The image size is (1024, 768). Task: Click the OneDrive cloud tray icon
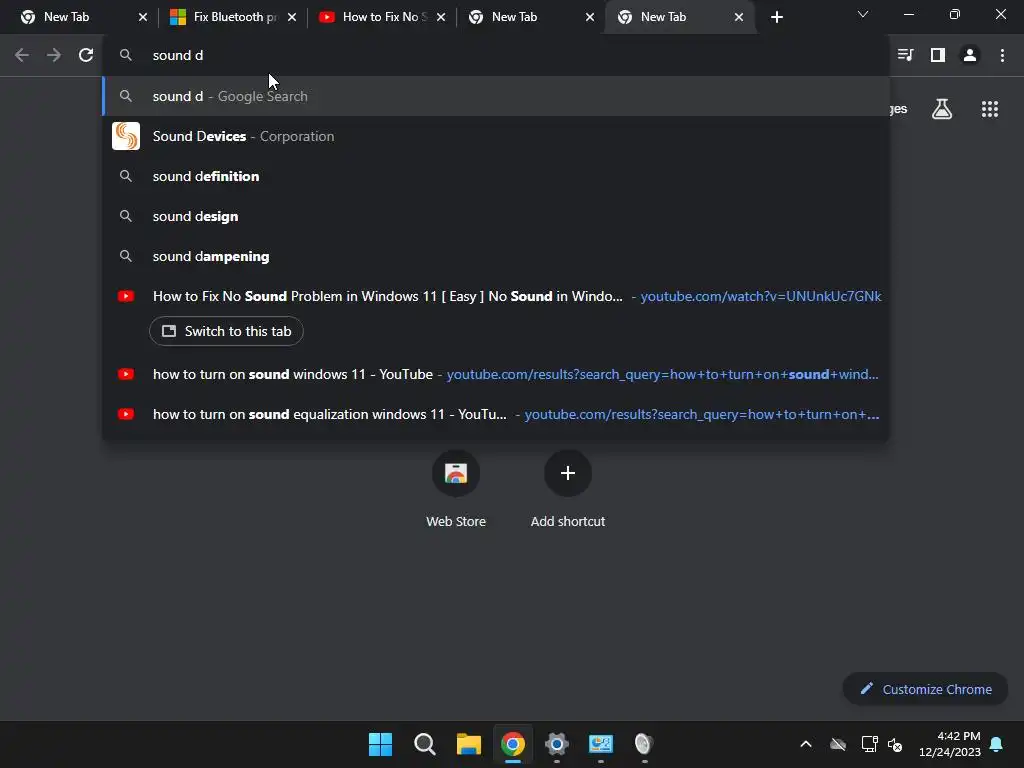[x=838, y=744]
